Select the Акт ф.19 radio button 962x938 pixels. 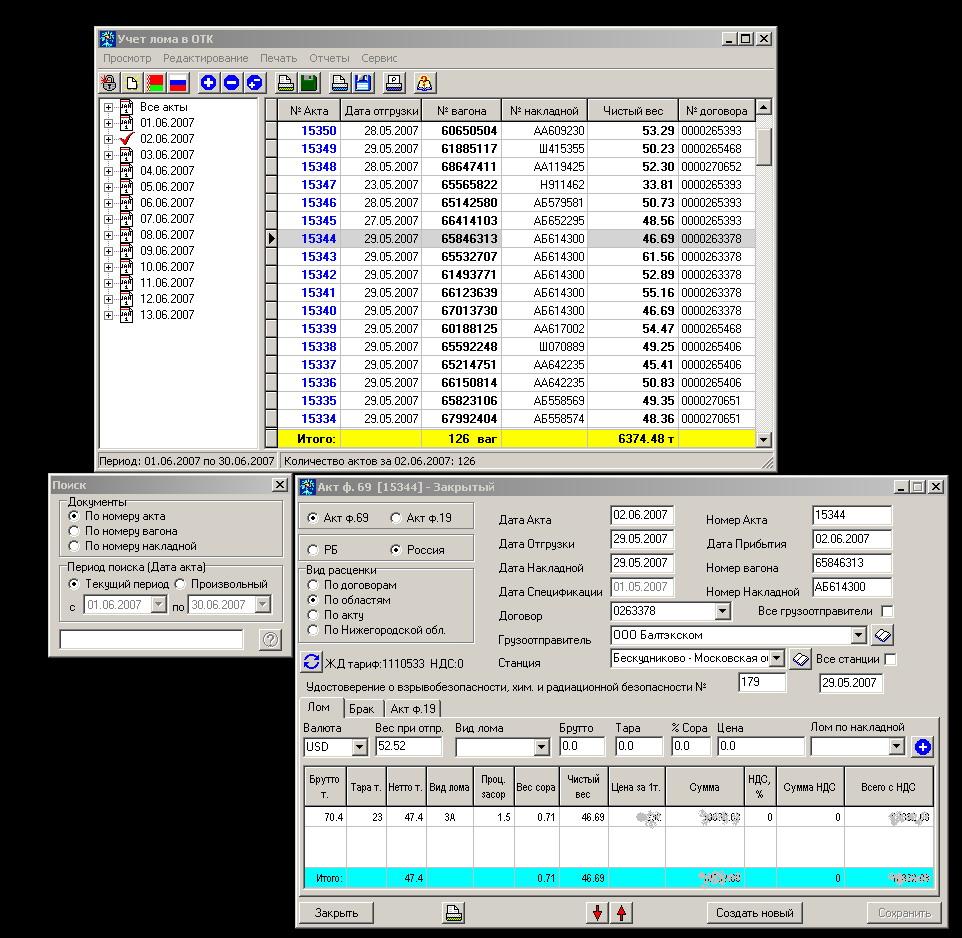click(x=396, y=518)
